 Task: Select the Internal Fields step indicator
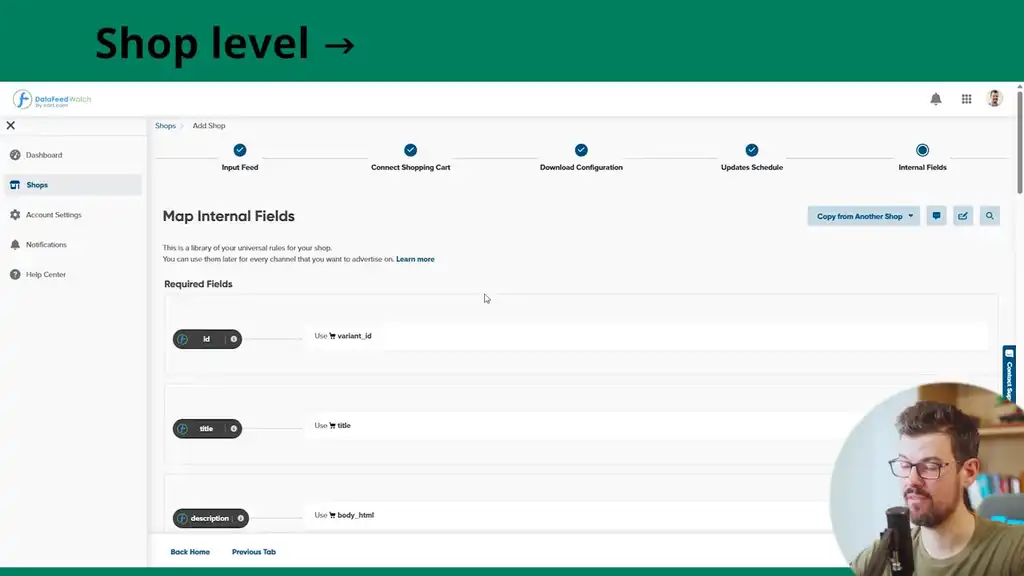922,148
